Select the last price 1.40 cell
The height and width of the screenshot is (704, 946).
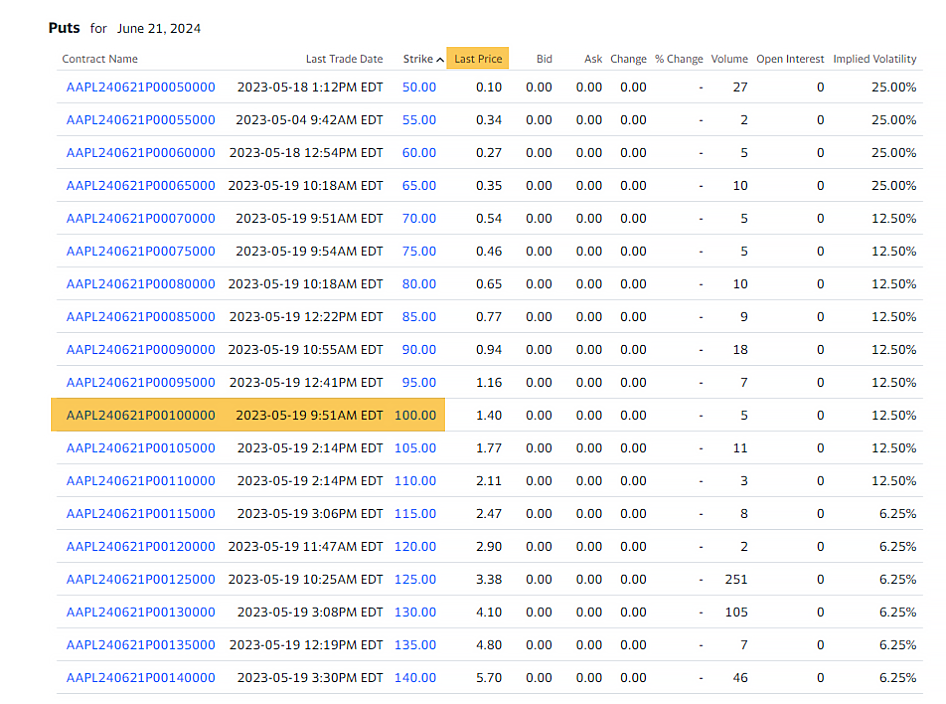(489, 415)
